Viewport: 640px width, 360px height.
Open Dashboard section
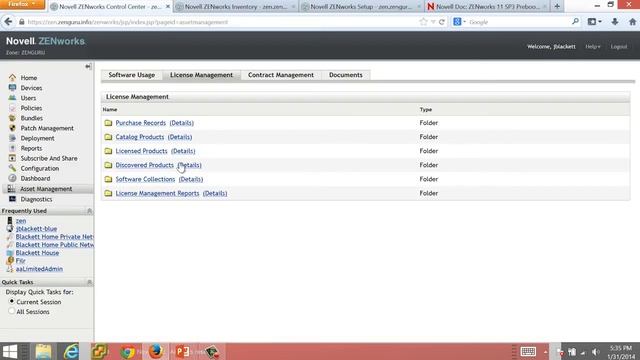[x=35, y=178]
